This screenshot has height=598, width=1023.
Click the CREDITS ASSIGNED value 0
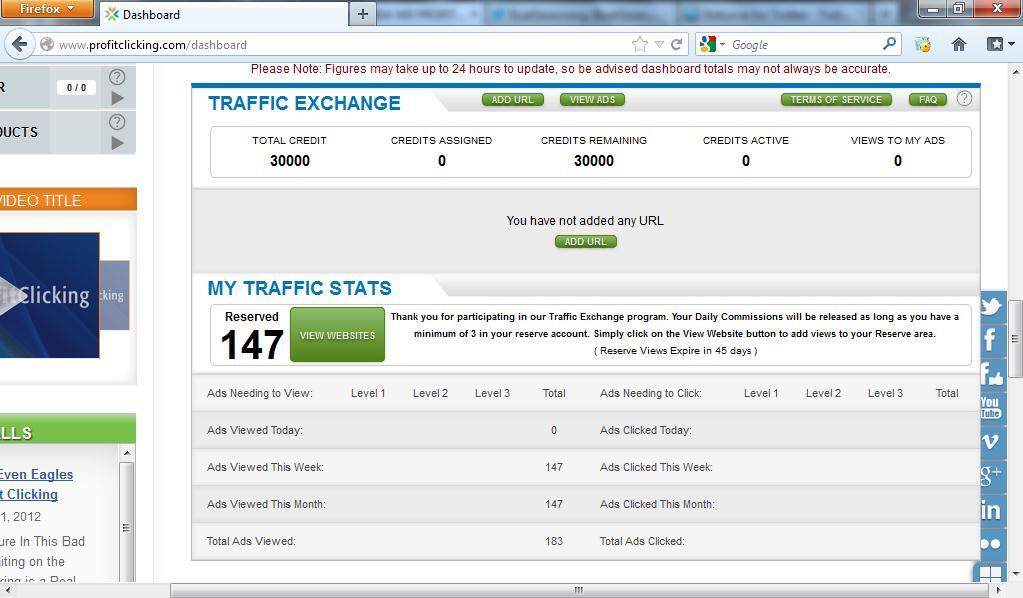click(x=442, y=161)
